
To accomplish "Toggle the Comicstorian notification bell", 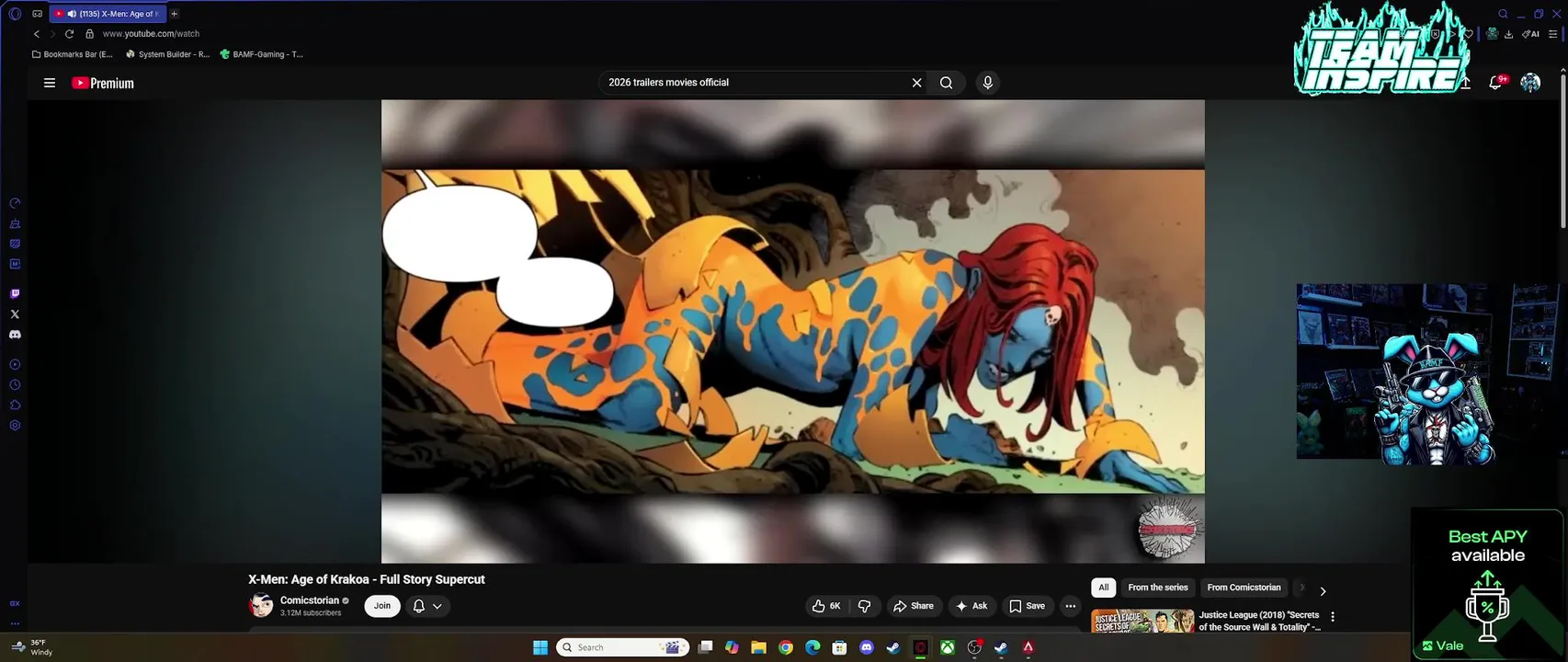I will point(419,606).
